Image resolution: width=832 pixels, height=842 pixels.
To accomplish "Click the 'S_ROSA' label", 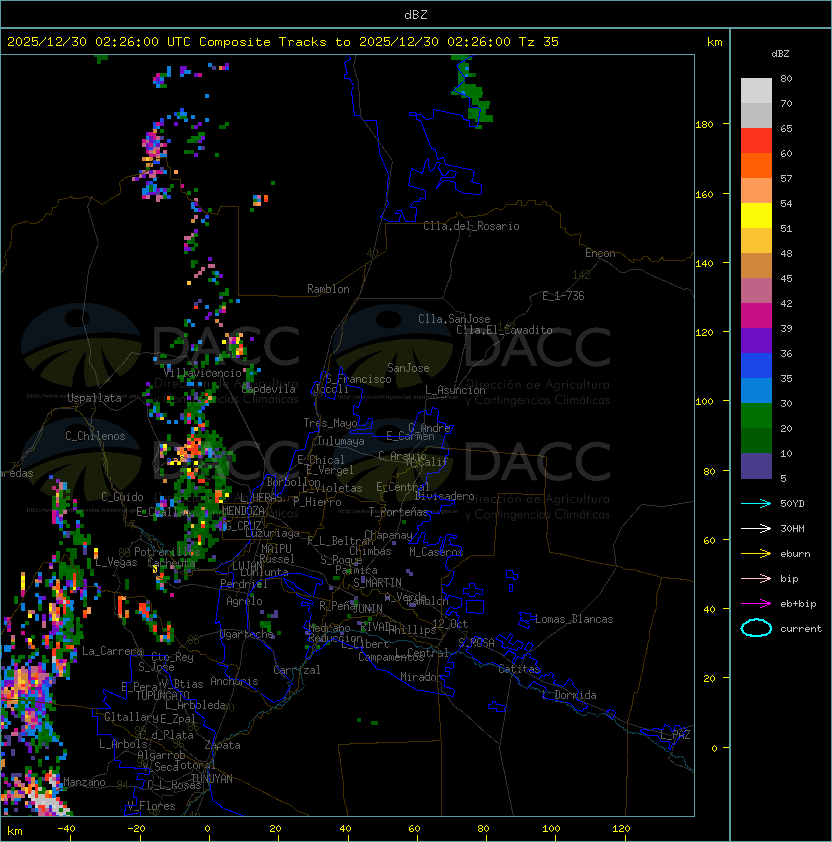I will coord(476,643).
